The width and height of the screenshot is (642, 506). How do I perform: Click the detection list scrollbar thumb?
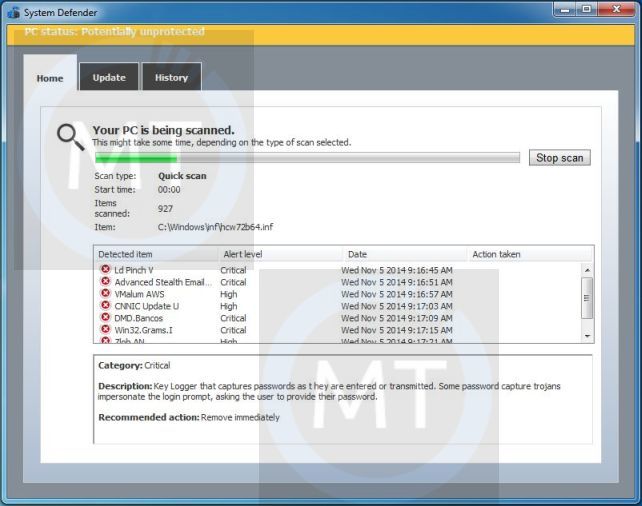tap(587, 298)
